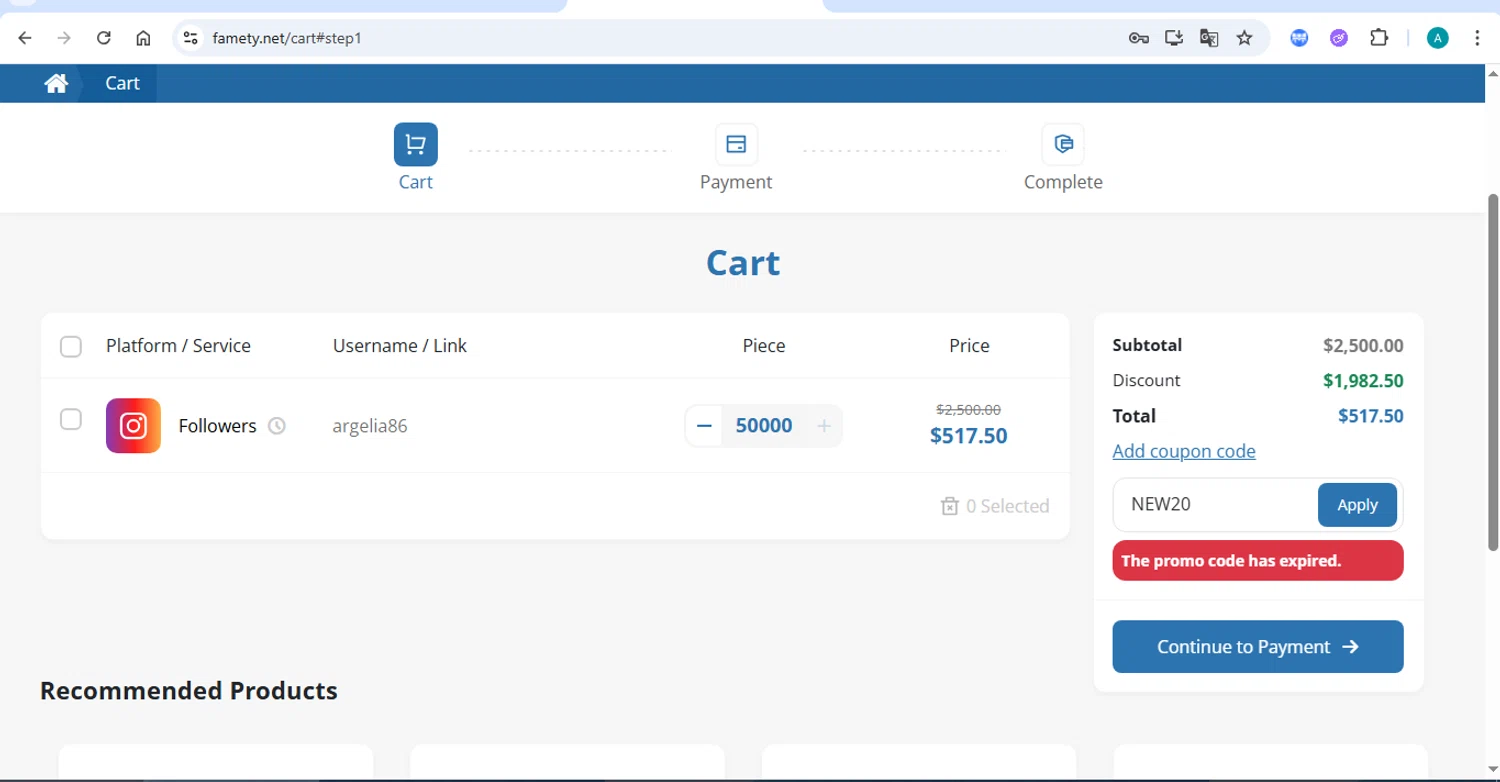Click the clock icon beside Followers
The image size is (1500, 782).
click(x=277, y=426)
